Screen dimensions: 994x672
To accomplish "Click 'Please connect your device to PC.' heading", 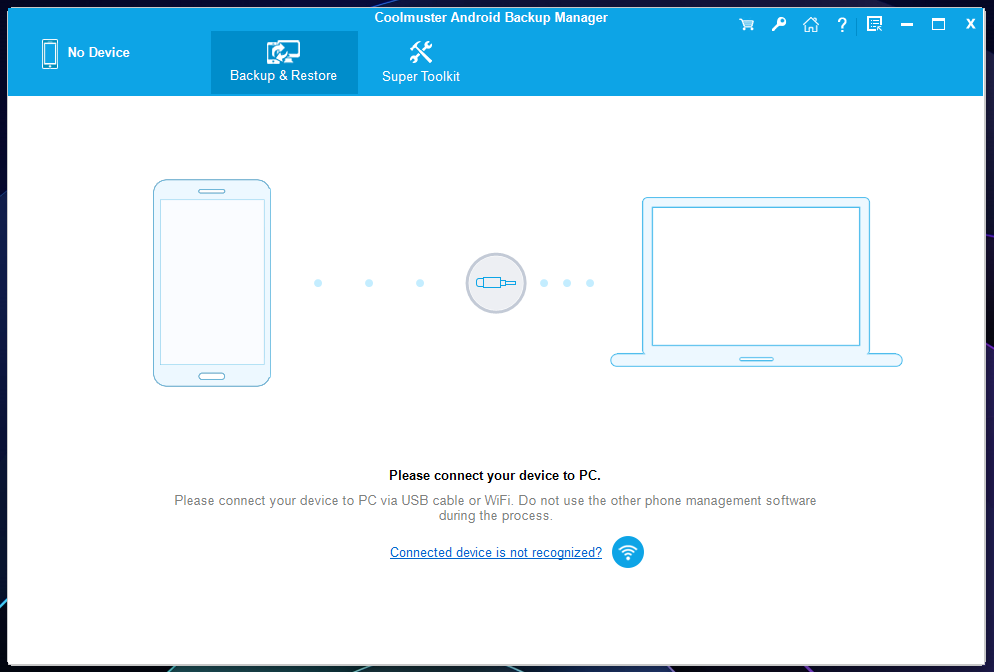I will pyautogui.click(x=495, y=475).
